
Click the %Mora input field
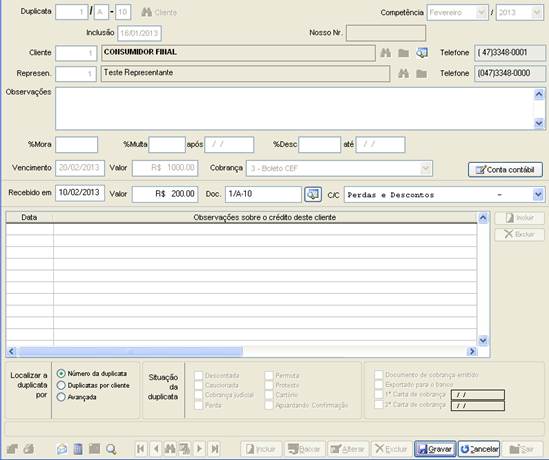[x=76, y=145]
